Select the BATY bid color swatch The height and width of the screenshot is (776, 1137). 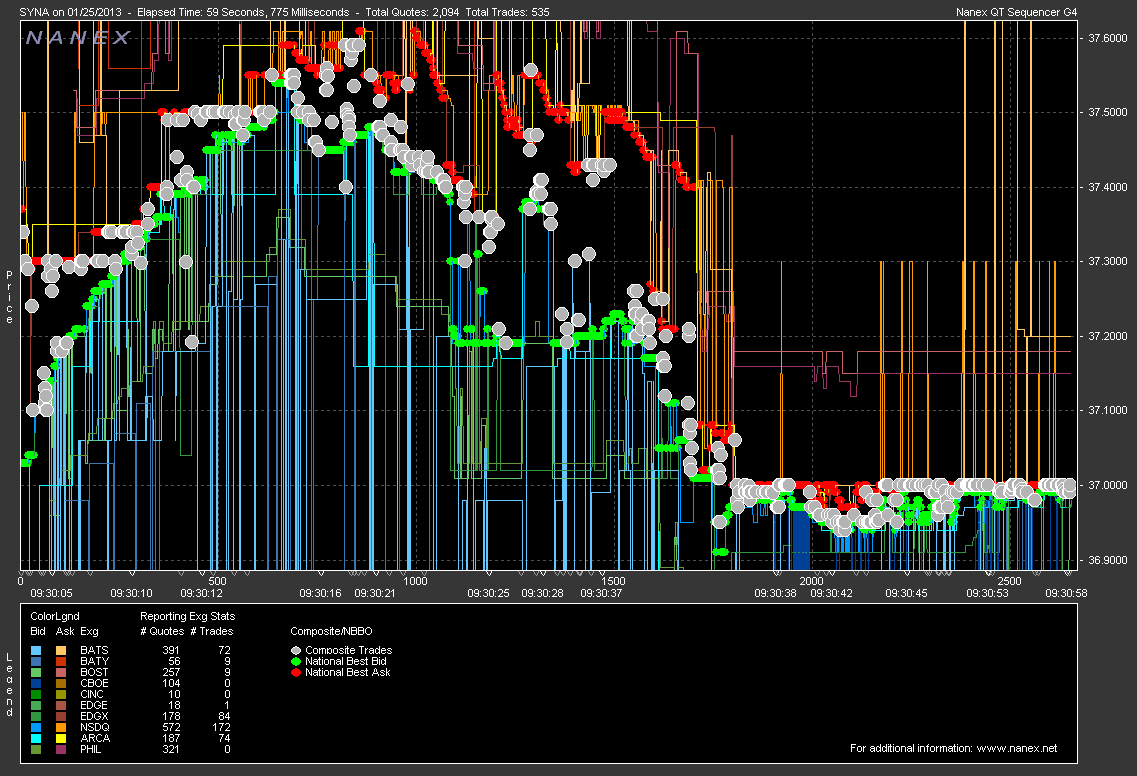(37, 661)
